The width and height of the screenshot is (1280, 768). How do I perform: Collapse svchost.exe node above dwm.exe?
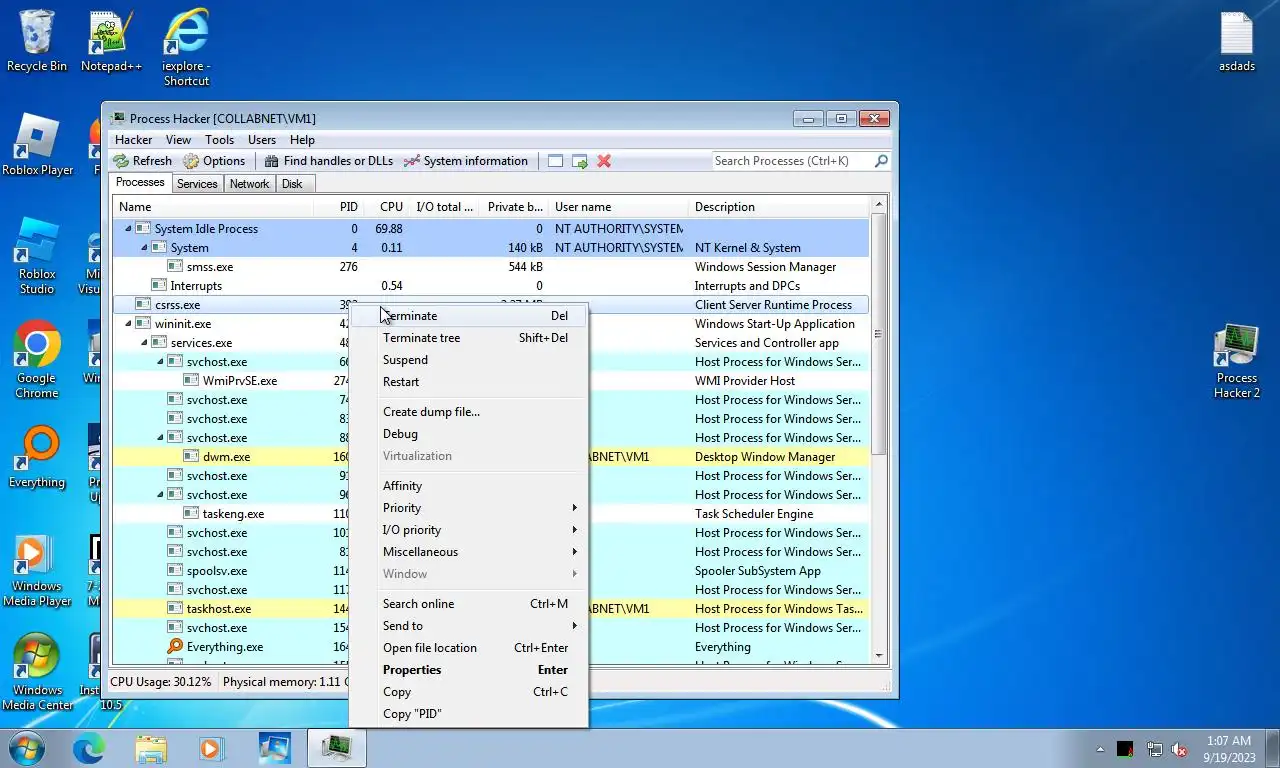pos(160,438)
